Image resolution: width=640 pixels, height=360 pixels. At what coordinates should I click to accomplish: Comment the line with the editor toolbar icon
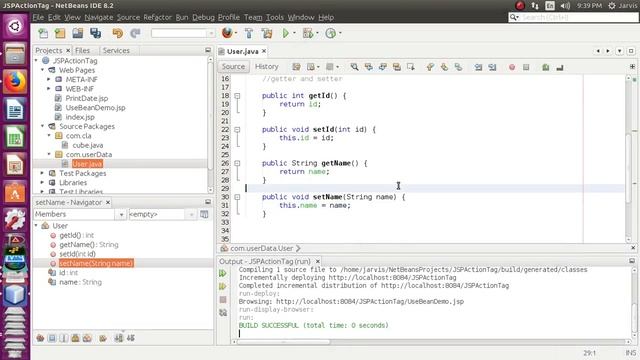[x=546, y=67]
